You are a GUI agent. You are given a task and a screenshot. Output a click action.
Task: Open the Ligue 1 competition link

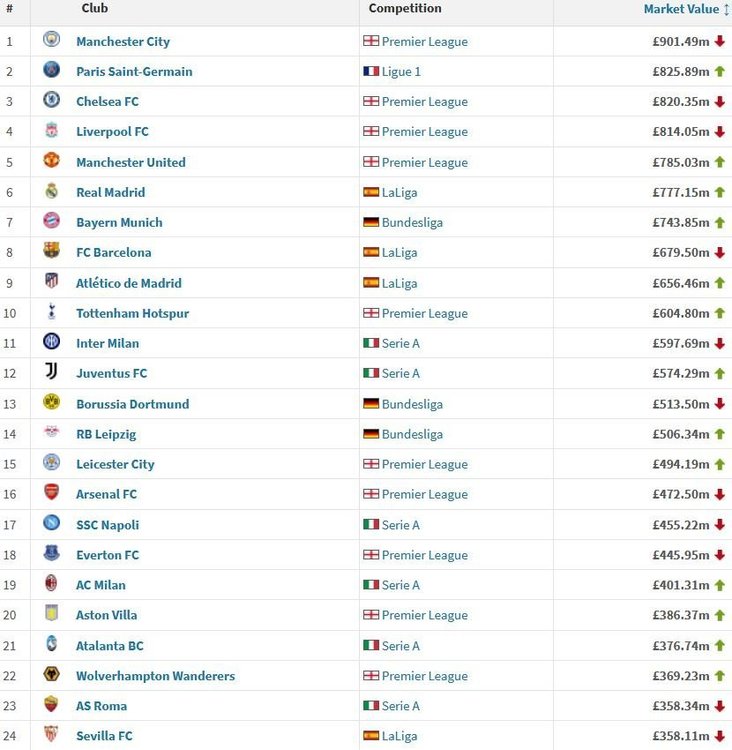coord(401,72)
